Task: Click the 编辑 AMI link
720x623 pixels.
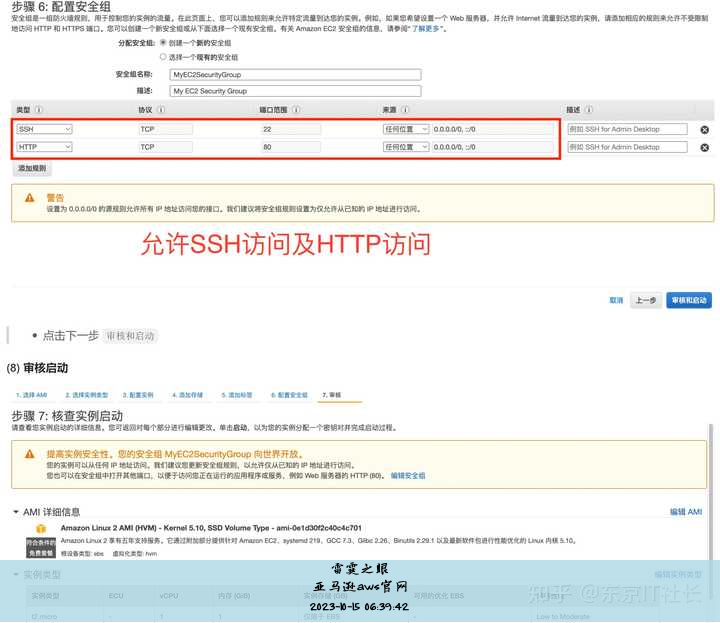Action: tap(686, 511)
